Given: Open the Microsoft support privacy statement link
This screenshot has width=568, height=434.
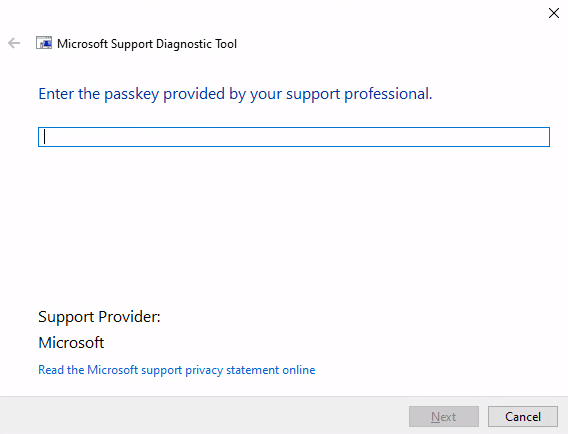Looking at the screenshot, I should pos(177,370).
